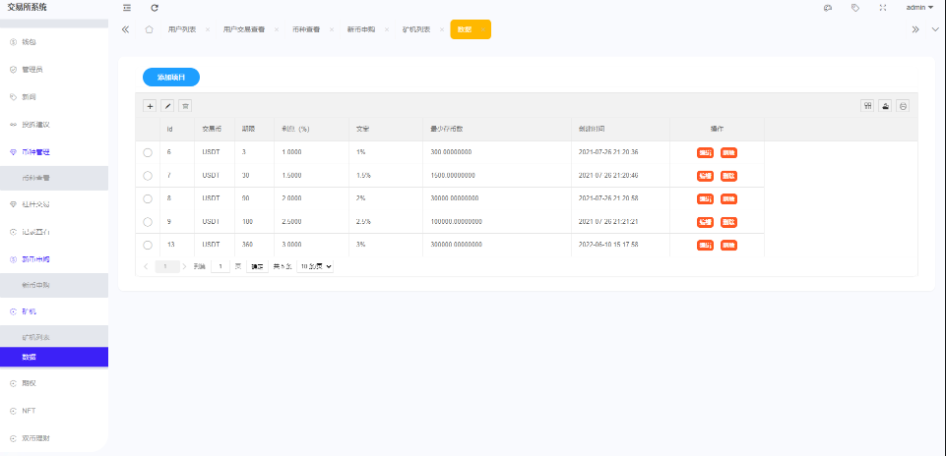Click the delete button for row id 8

(729, 199)
